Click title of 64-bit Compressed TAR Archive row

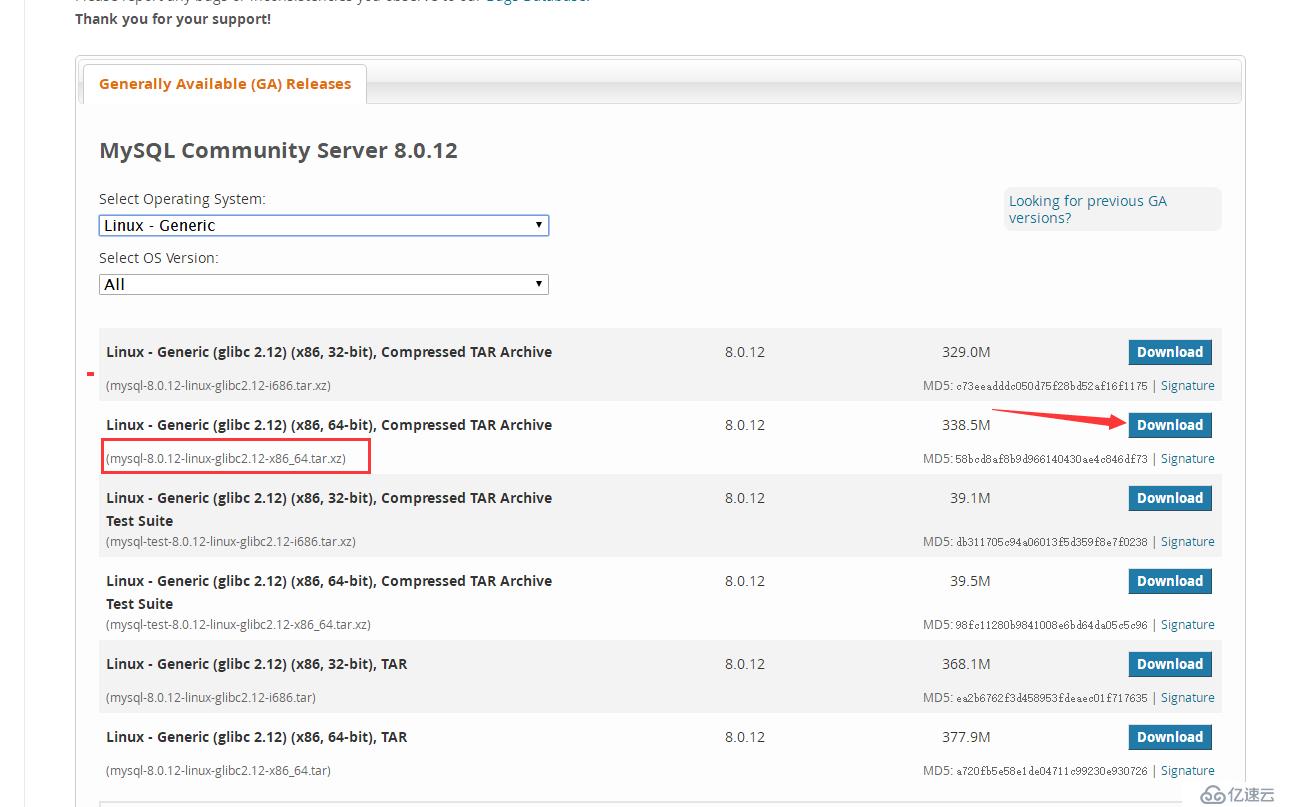click(329, 425)
